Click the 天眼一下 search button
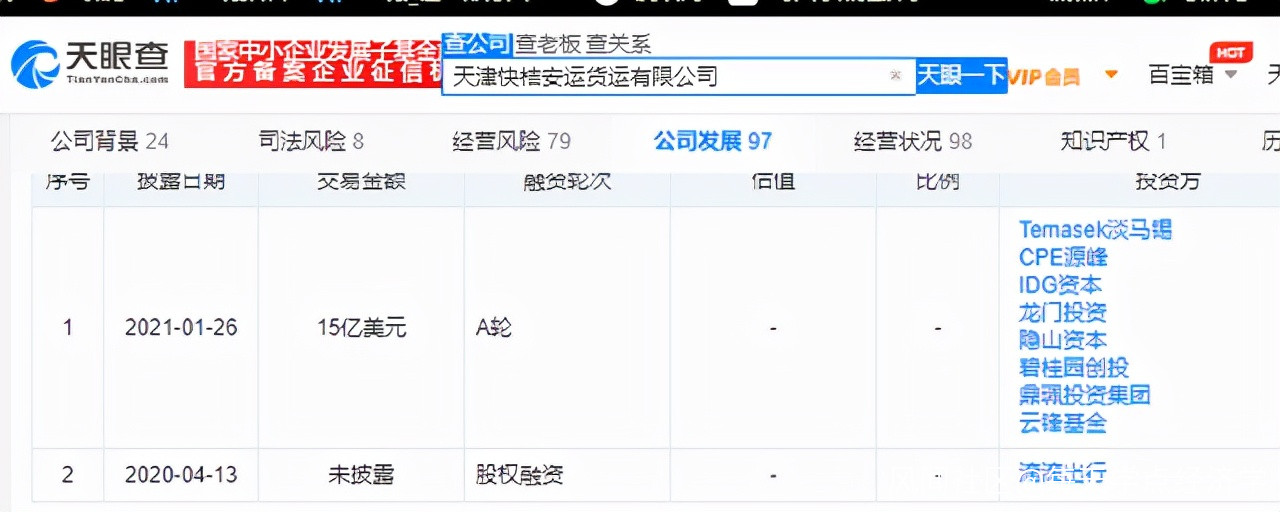The height and width of the screenshot is (512, 1280). pos(961,75)
